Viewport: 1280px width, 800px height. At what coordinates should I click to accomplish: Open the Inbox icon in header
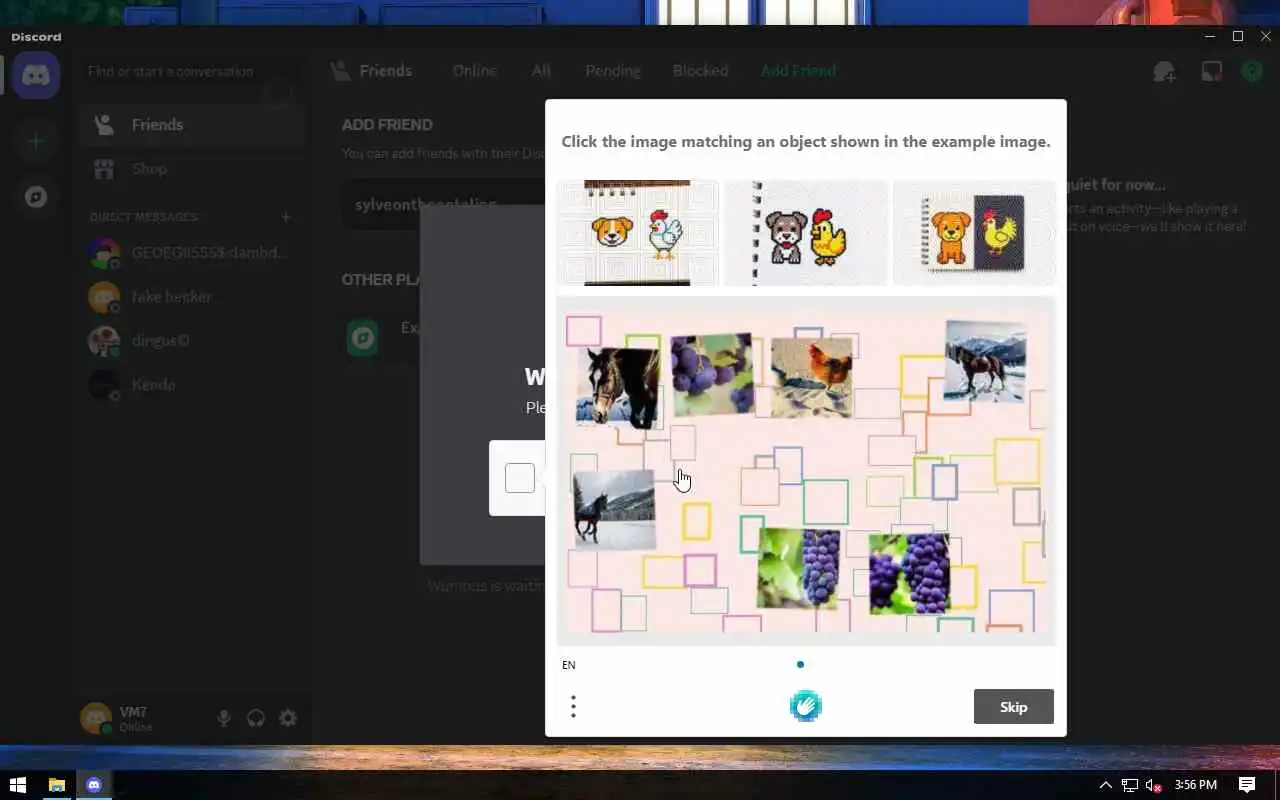click(1212, 72)
